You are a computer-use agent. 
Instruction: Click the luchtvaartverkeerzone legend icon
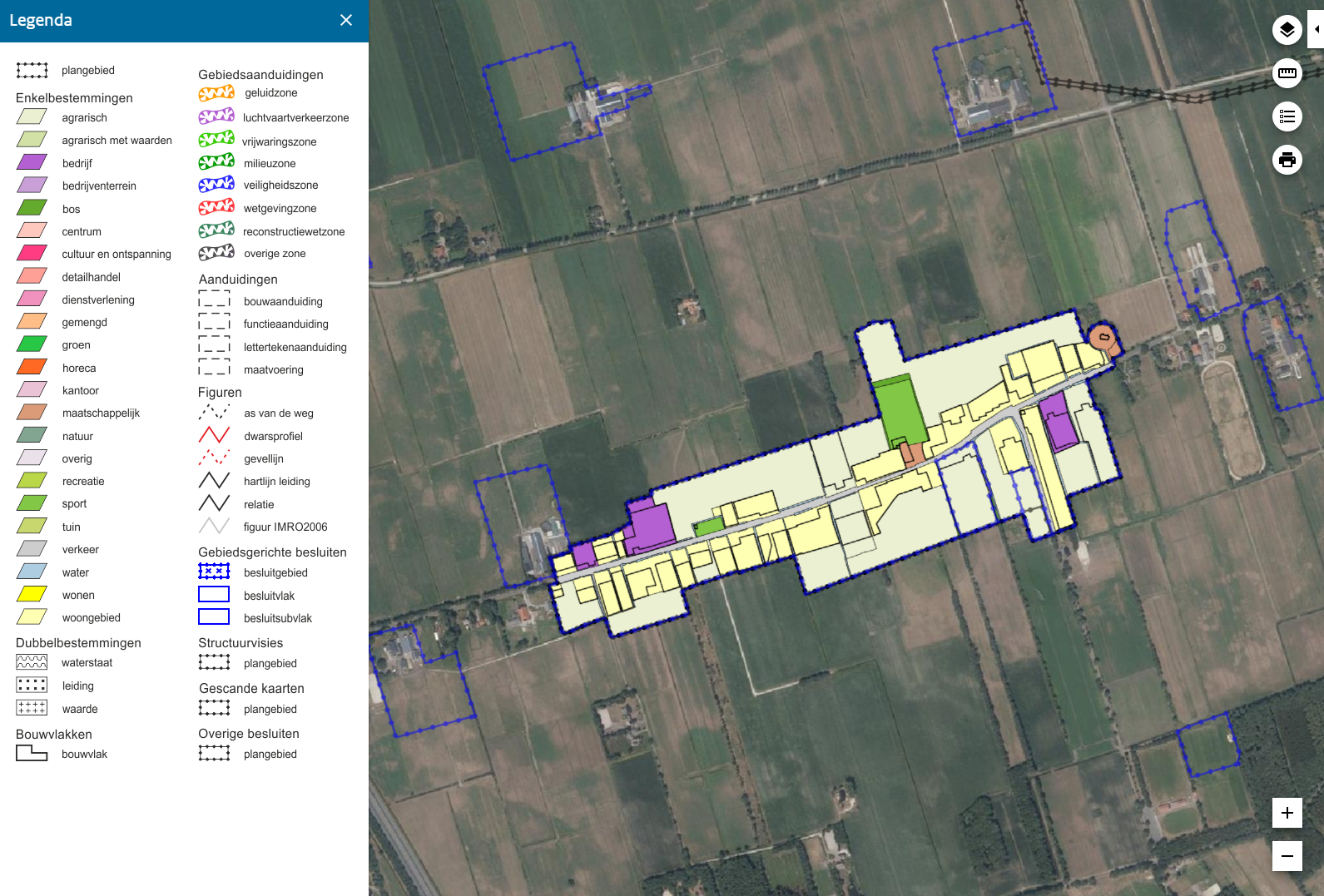216,116
